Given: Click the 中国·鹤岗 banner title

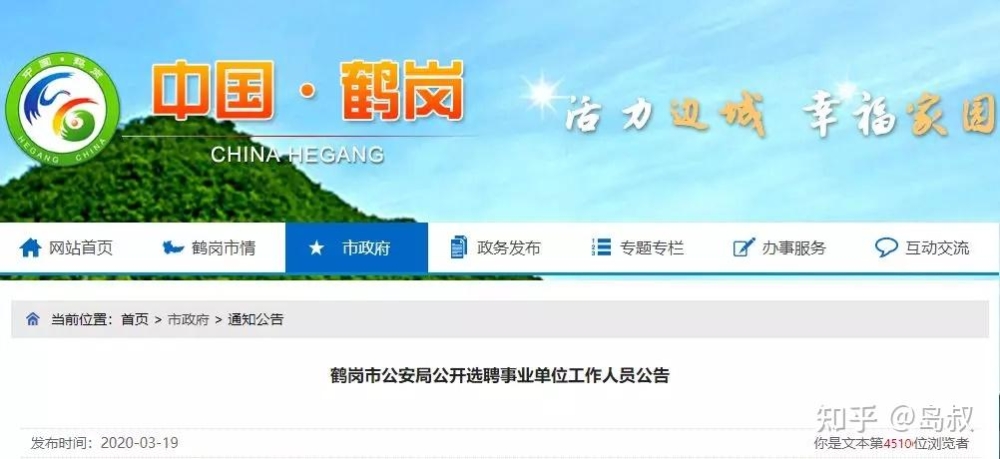Looking at the screenshot, I should point(307,91).
